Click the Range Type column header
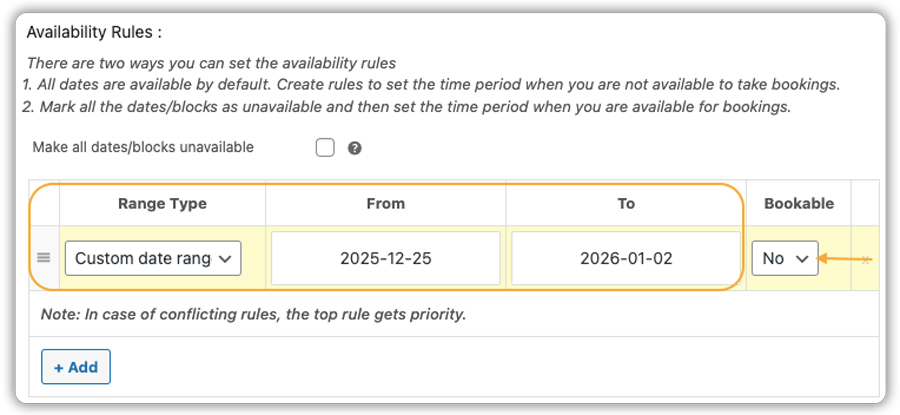 coord(162,203)
